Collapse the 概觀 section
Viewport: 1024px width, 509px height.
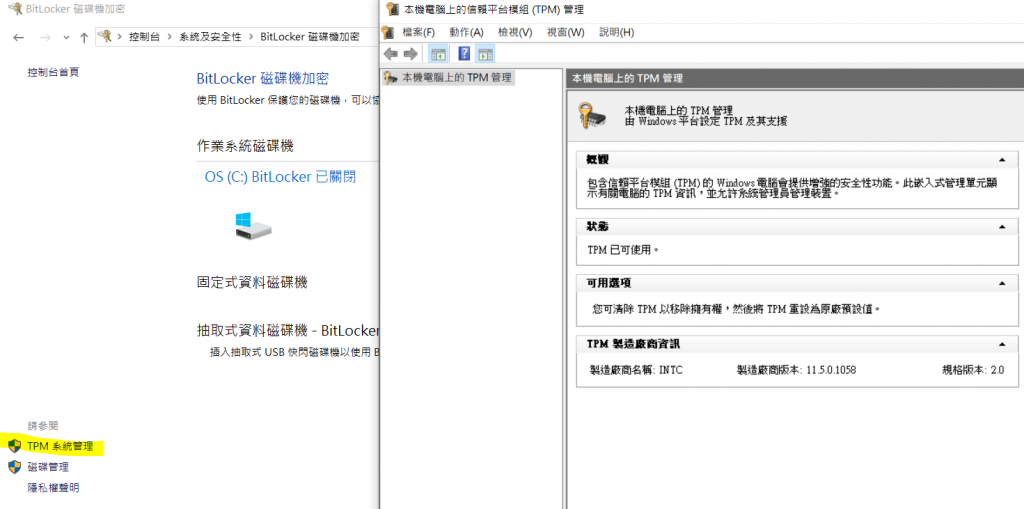1002,160
